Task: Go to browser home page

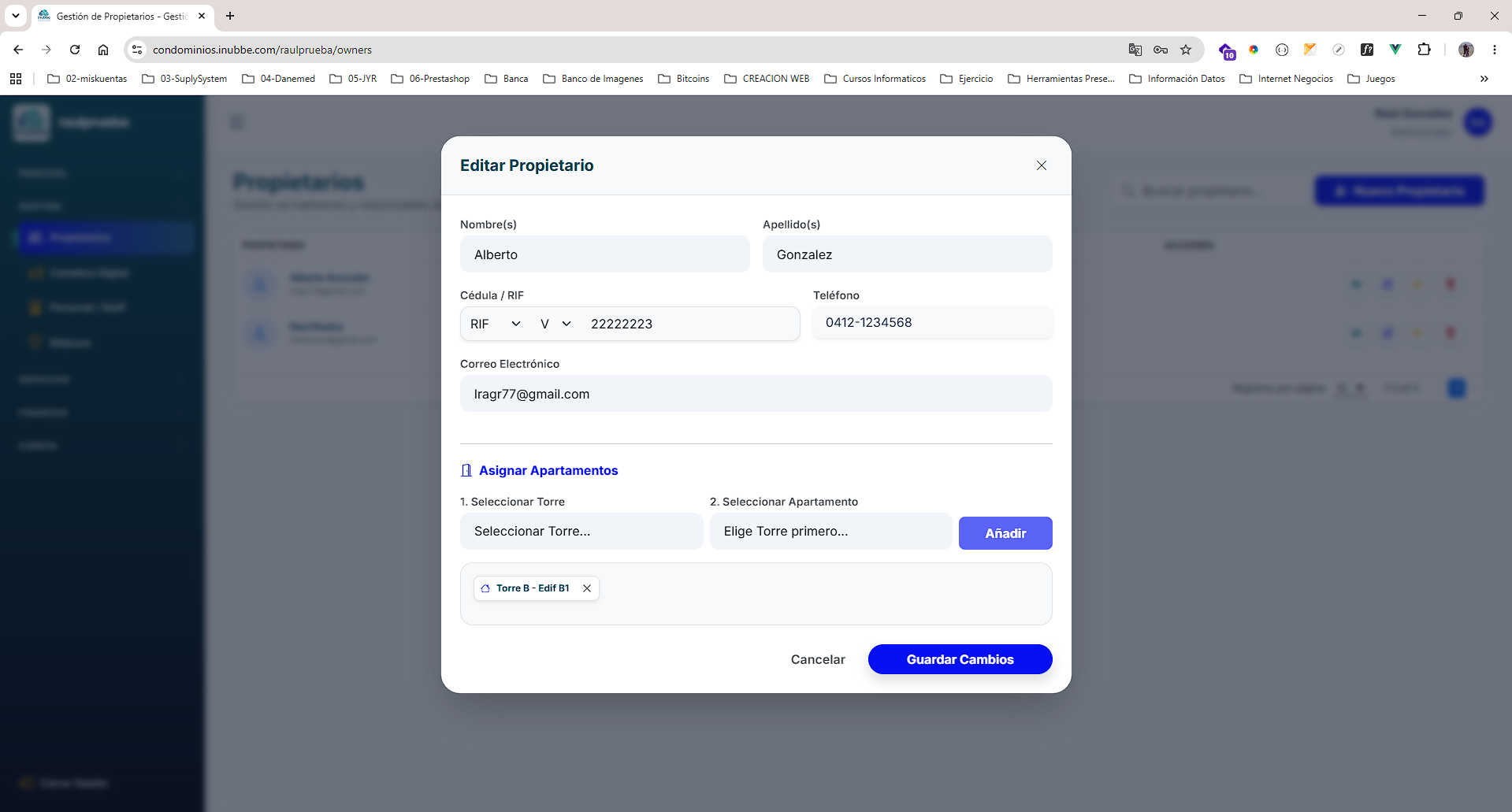Action: [x=103, y=50]
